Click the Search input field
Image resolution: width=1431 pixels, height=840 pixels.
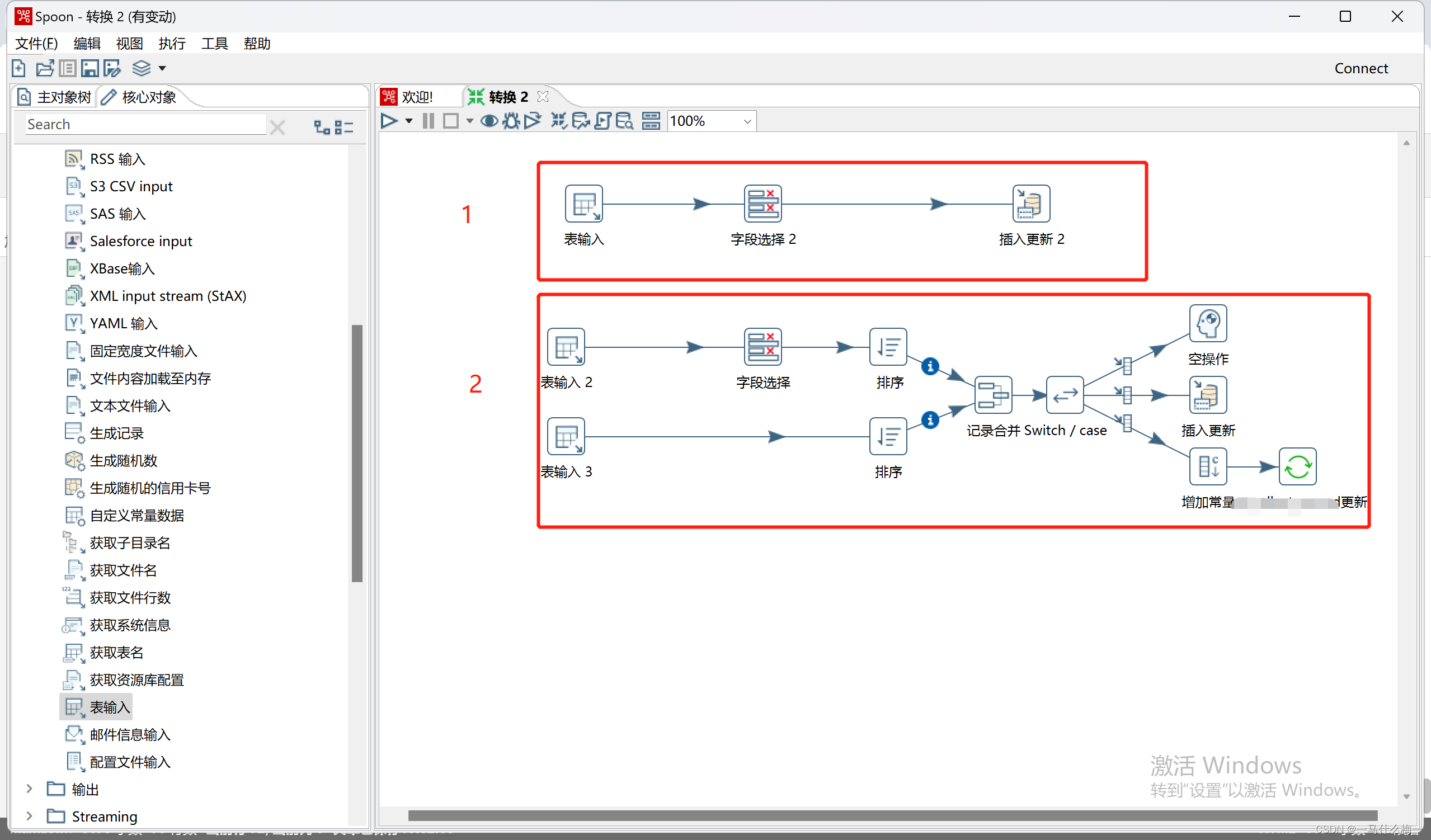[x=145, y=125]
